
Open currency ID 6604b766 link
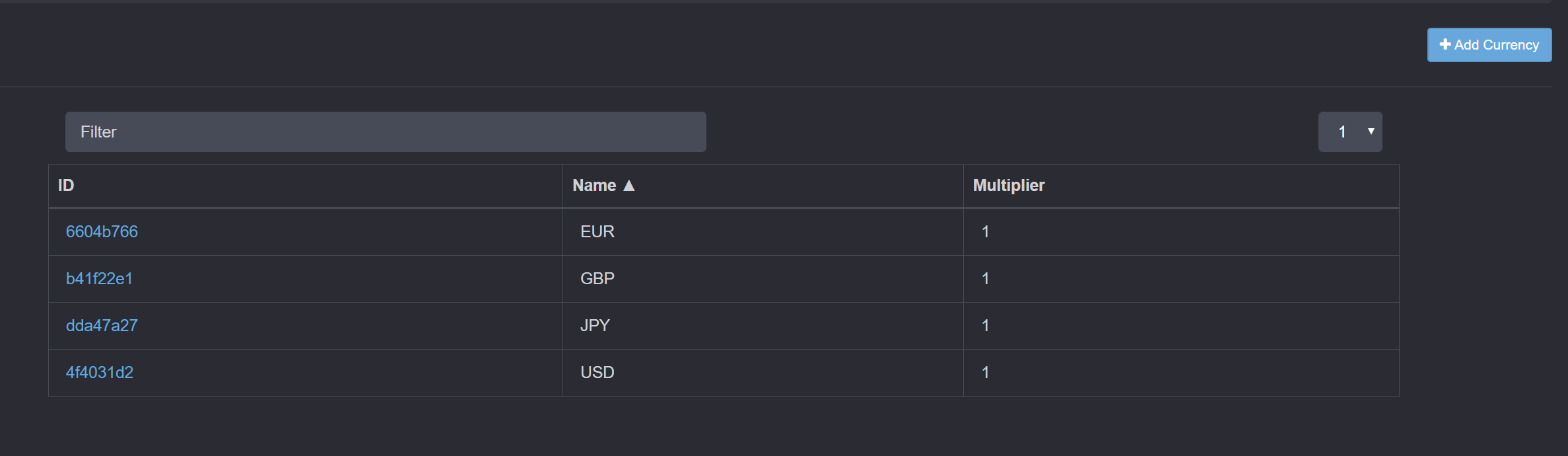102,232
